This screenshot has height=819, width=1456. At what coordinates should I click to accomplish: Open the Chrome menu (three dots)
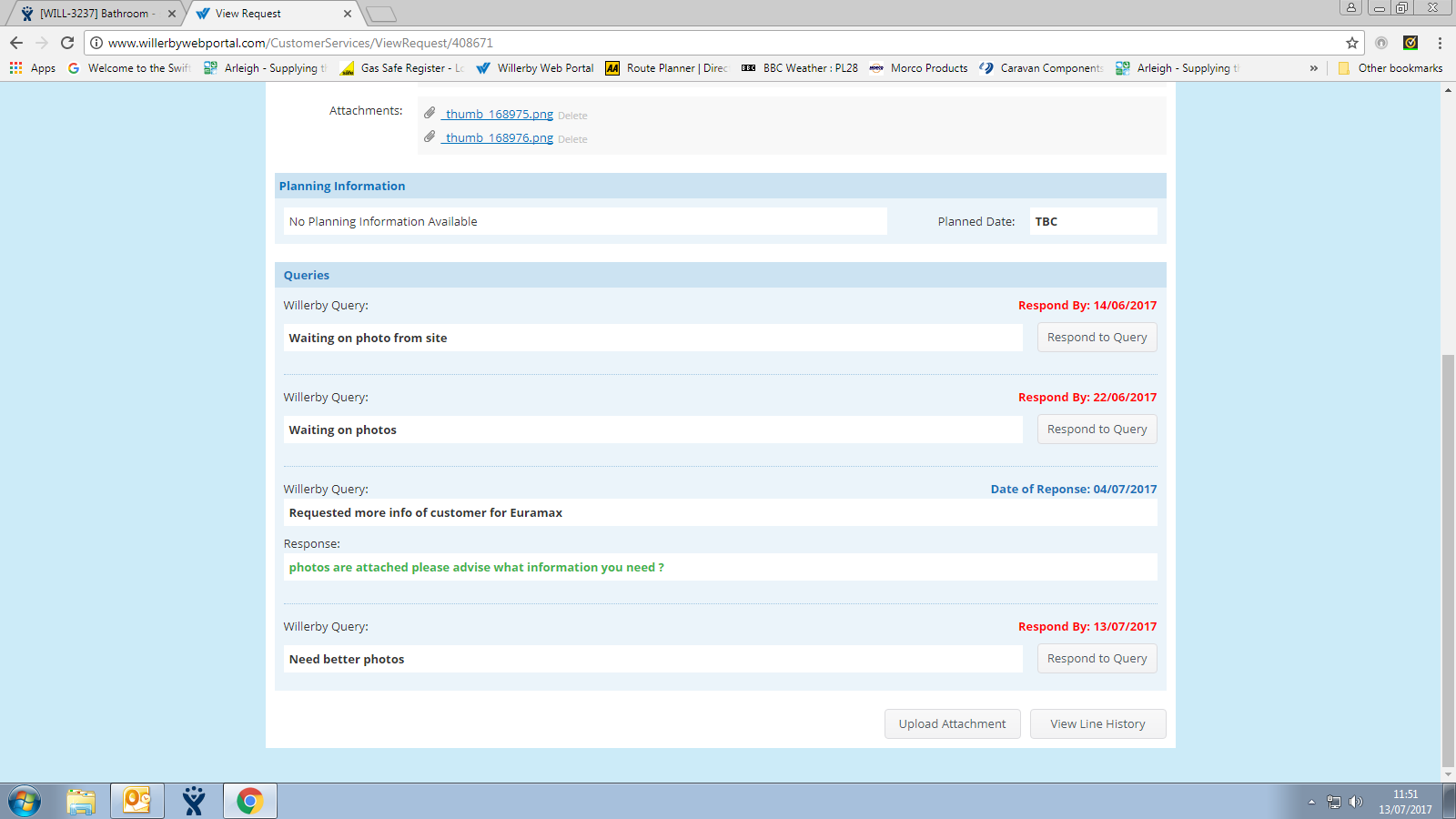(1440, 43)
